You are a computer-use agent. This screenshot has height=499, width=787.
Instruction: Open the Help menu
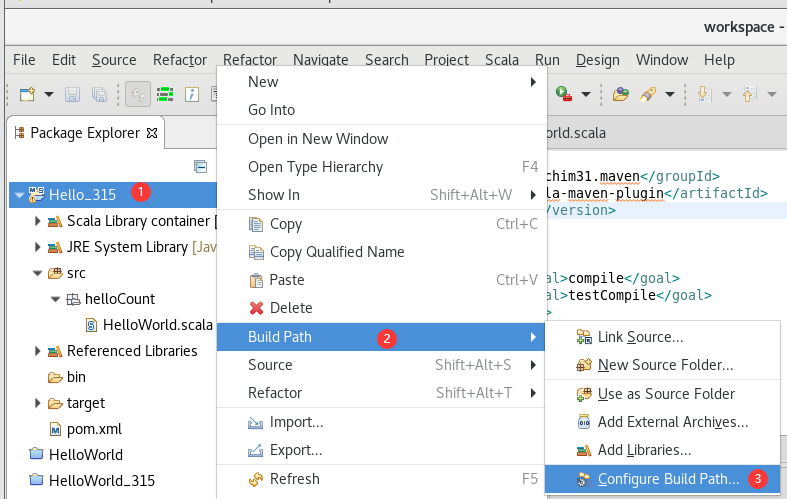[719, 60]
